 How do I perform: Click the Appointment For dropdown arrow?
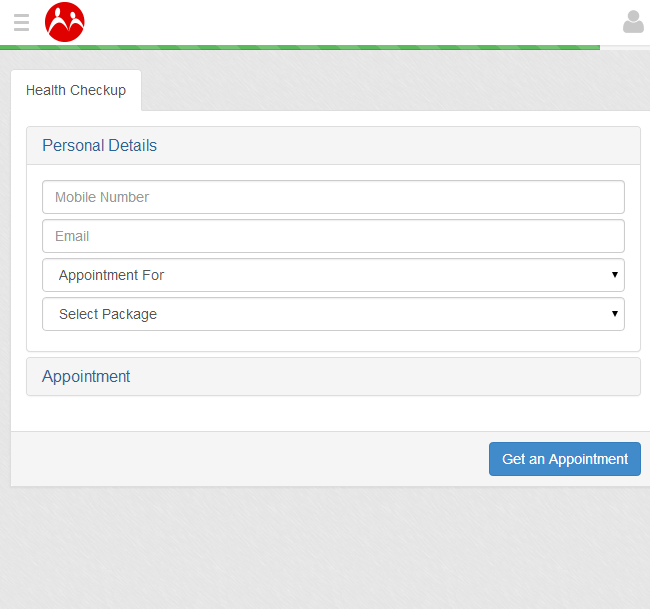(615, 274)
